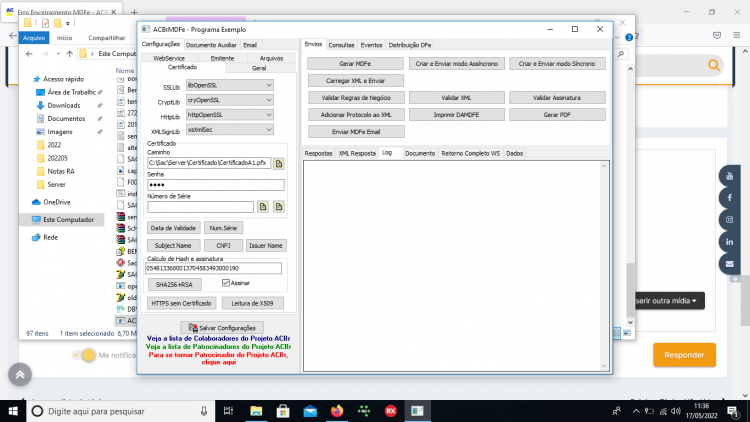Click the scroll-to-top double arrow button
This screenshot has height=422, width=750.
coord(20,375)
